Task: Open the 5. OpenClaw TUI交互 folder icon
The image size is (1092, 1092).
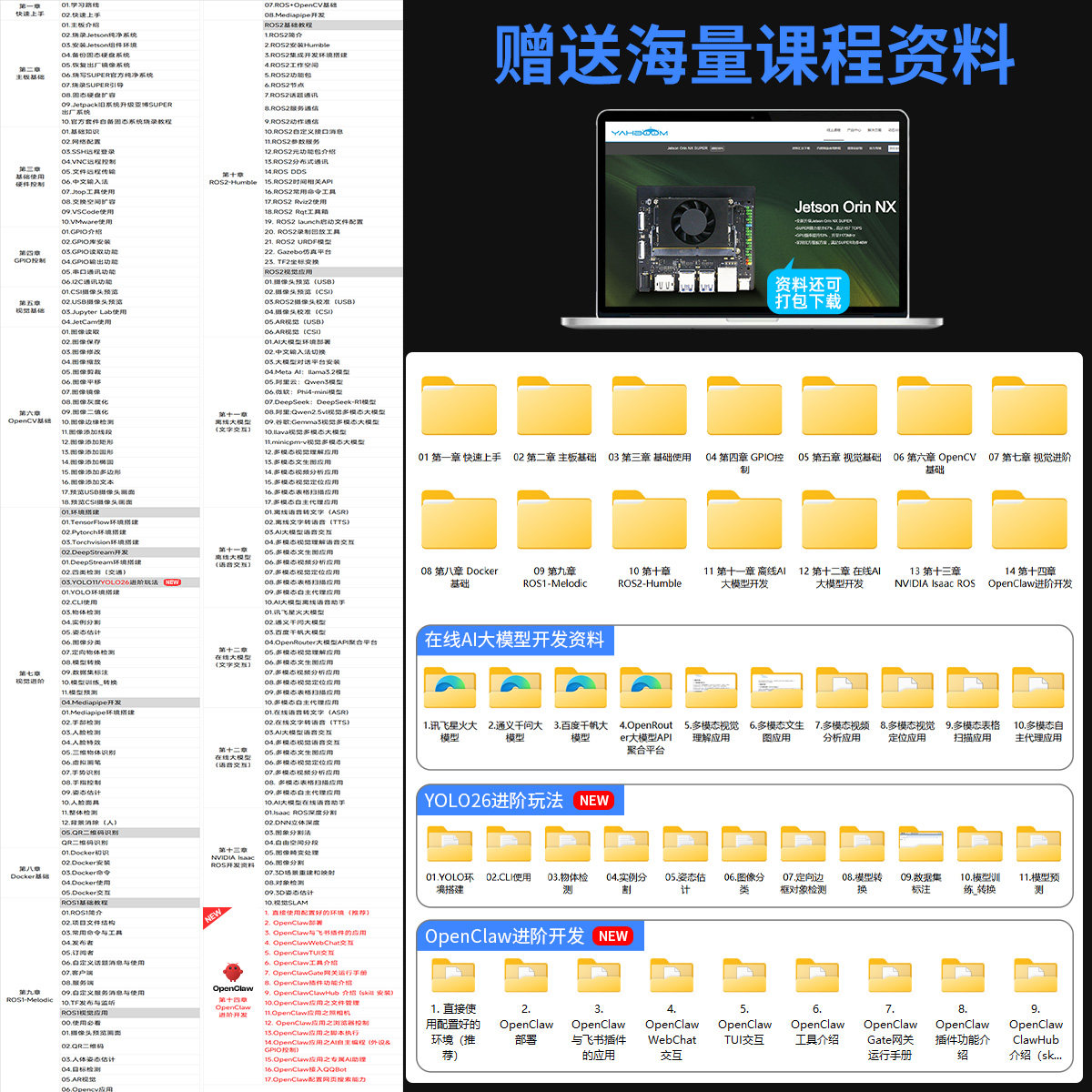Action: coord(744,977)
